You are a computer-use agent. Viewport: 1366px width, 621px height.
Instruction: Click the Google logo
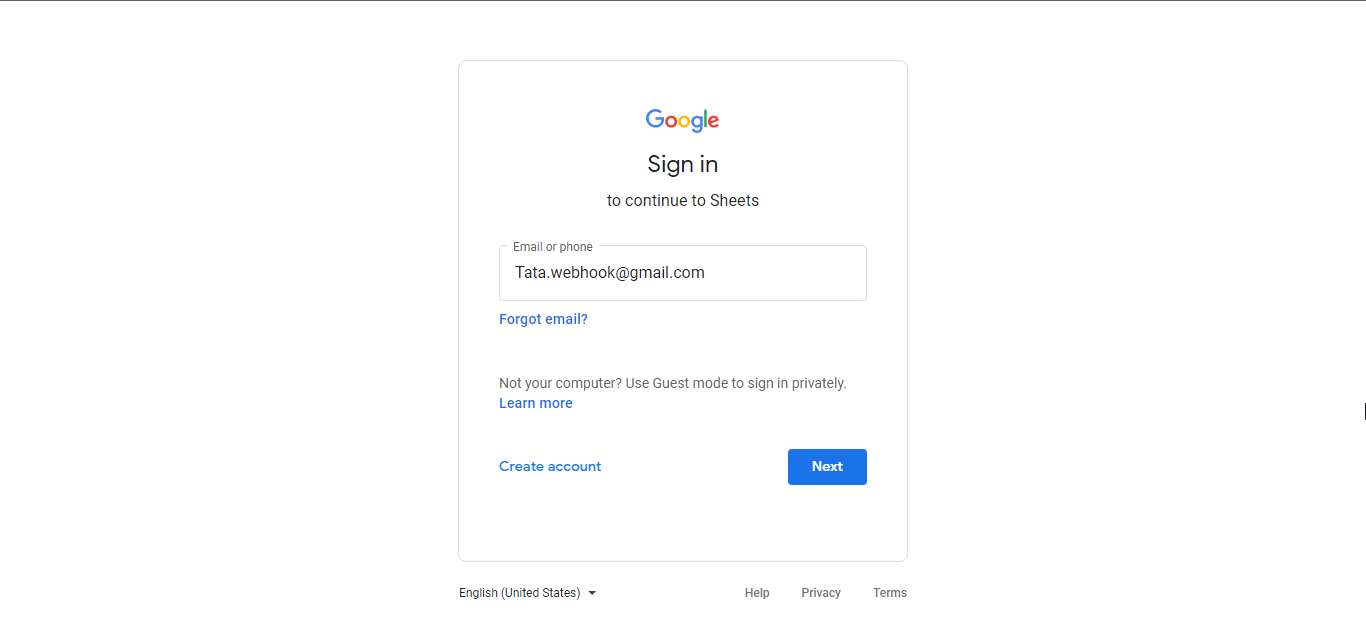tap(683, 121)
